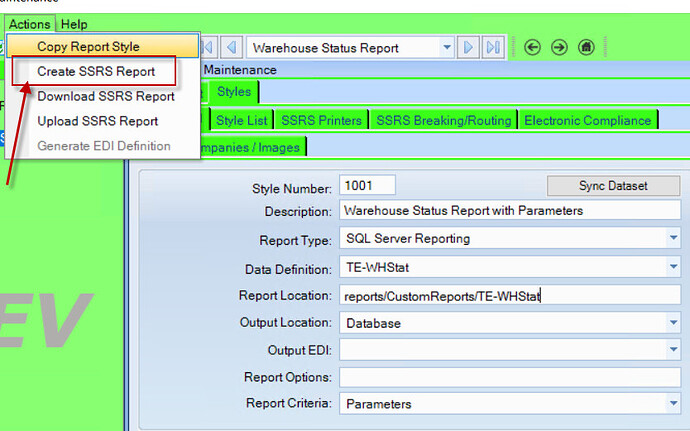Switch to the SSRS Breaking/Routing tab
Viewport: 690px width, 431px height.
click(x=444, y=120)
